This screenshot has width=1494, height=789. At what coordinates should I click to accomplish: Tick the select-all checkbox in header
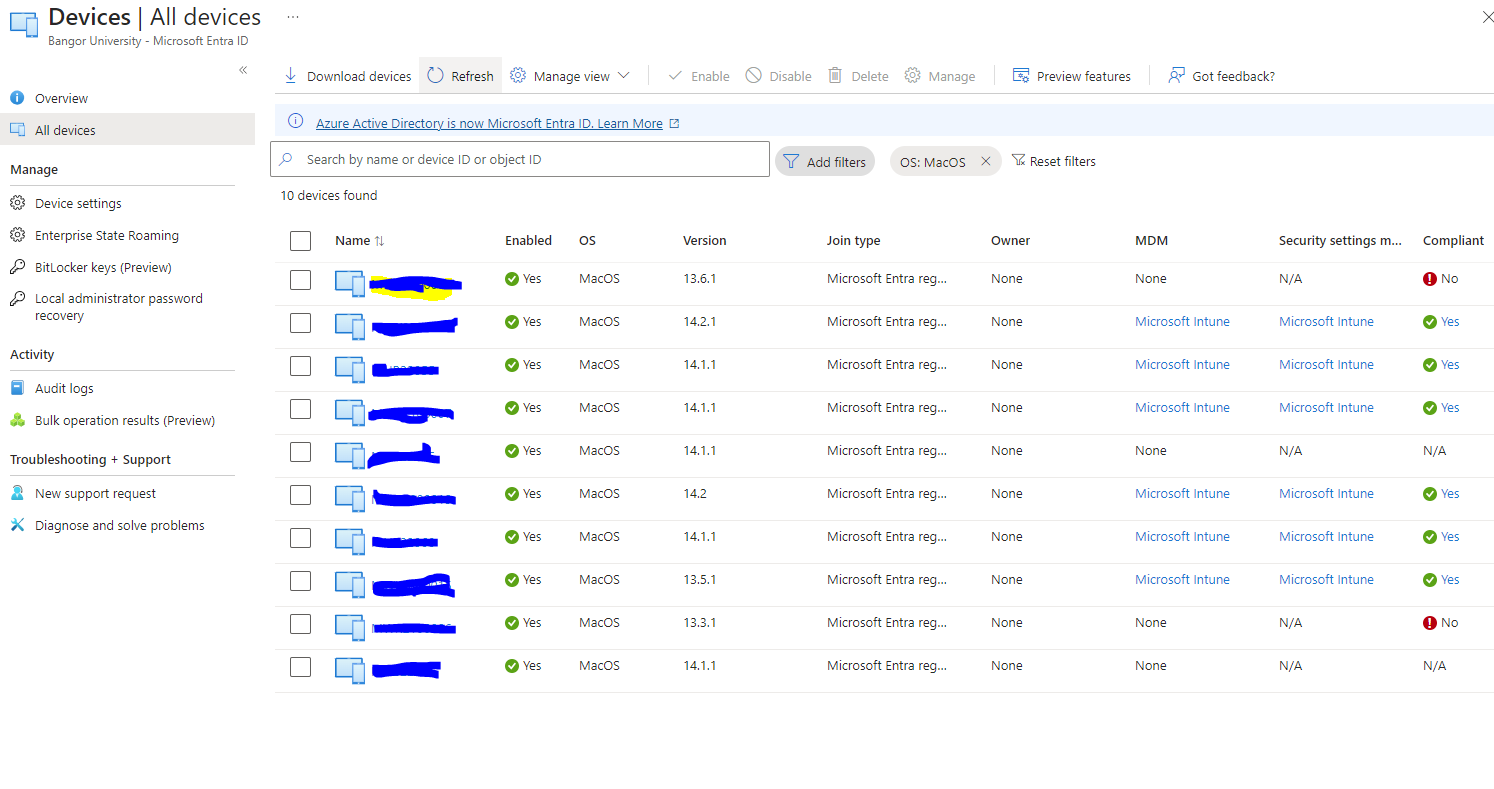[300, 241]
